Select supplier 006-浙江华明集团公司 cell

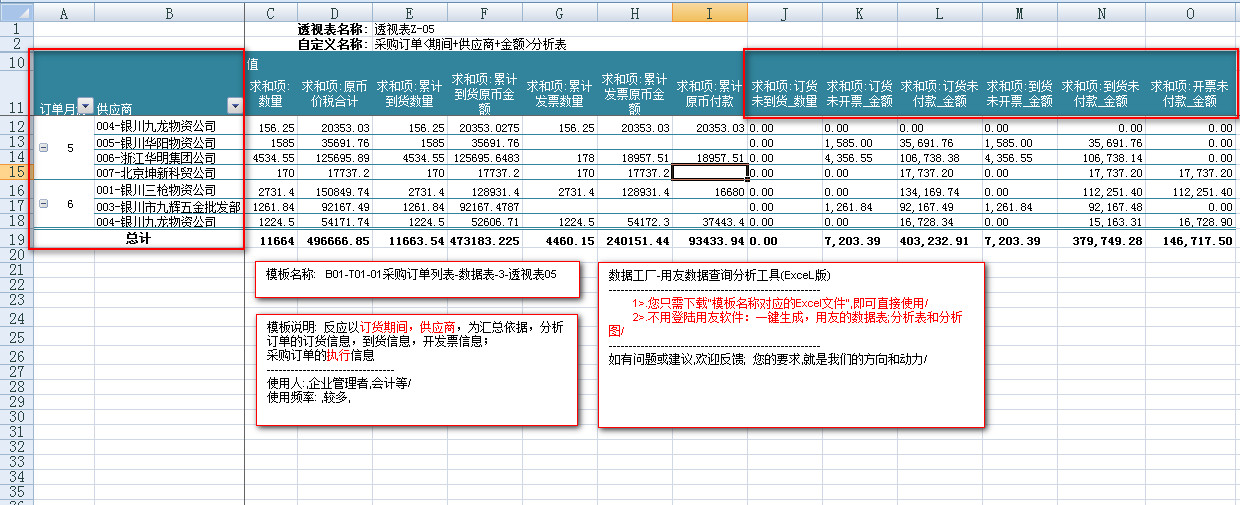pos(169,158)
